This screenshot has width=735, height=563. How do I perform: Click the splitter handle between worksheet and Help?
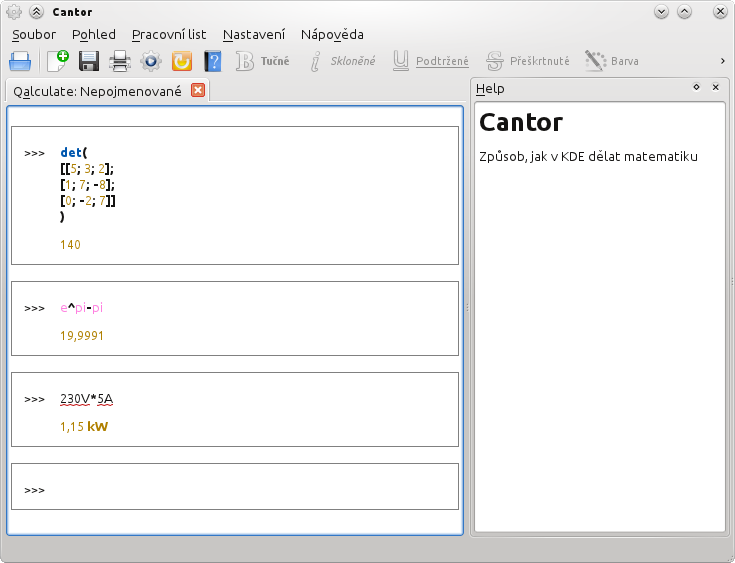click(x=467, y=308)
